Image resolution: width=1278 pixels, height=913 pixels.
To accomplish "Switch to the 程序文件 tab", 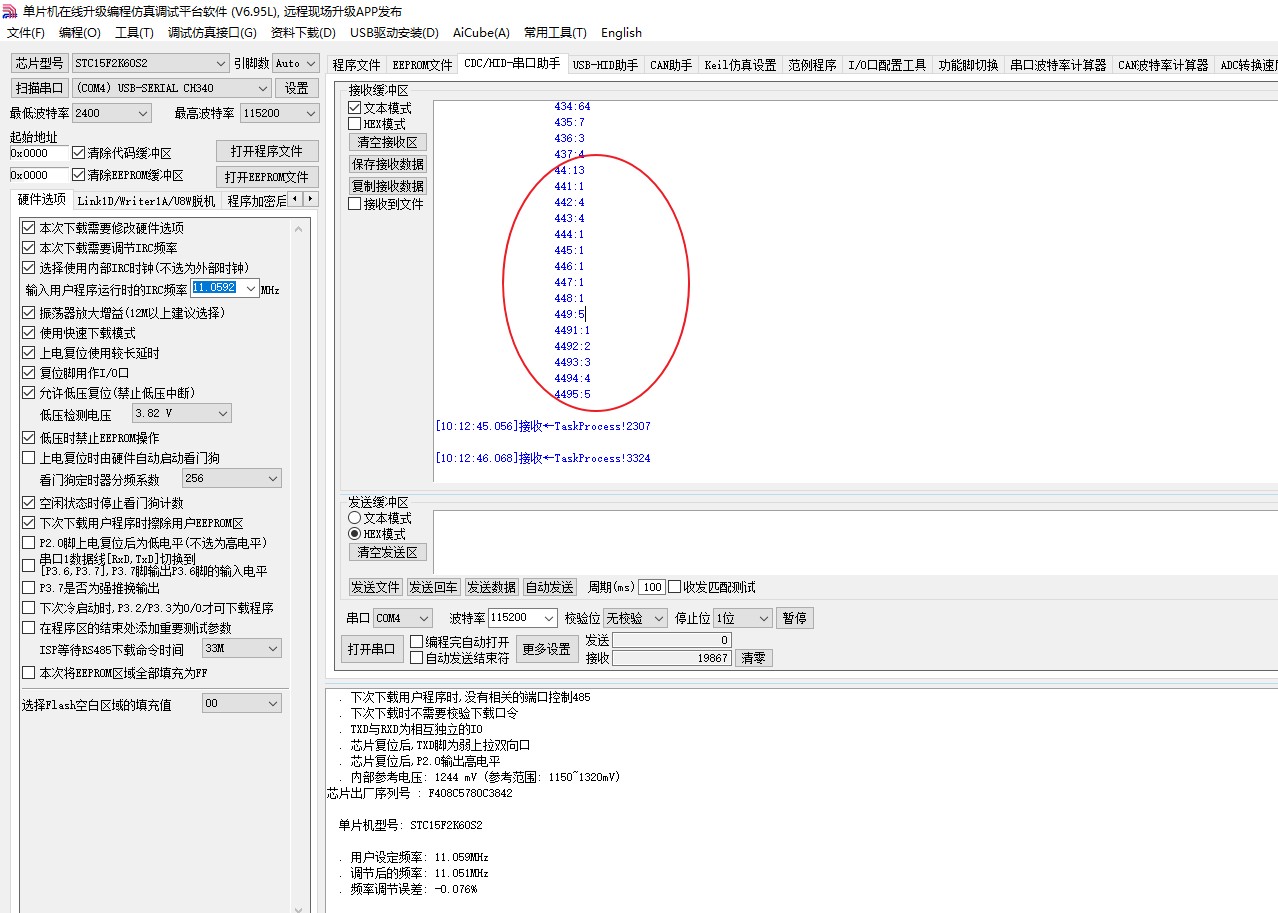I will [x=357, y=65].
